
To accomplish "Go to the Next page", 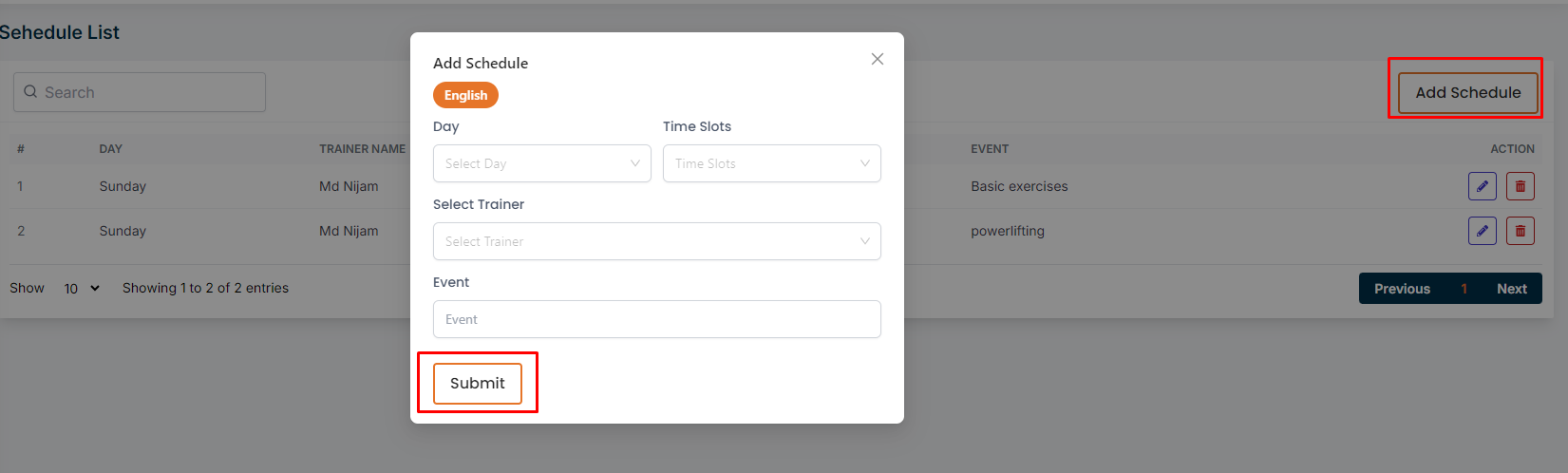I will click(x=1511, y=289).
